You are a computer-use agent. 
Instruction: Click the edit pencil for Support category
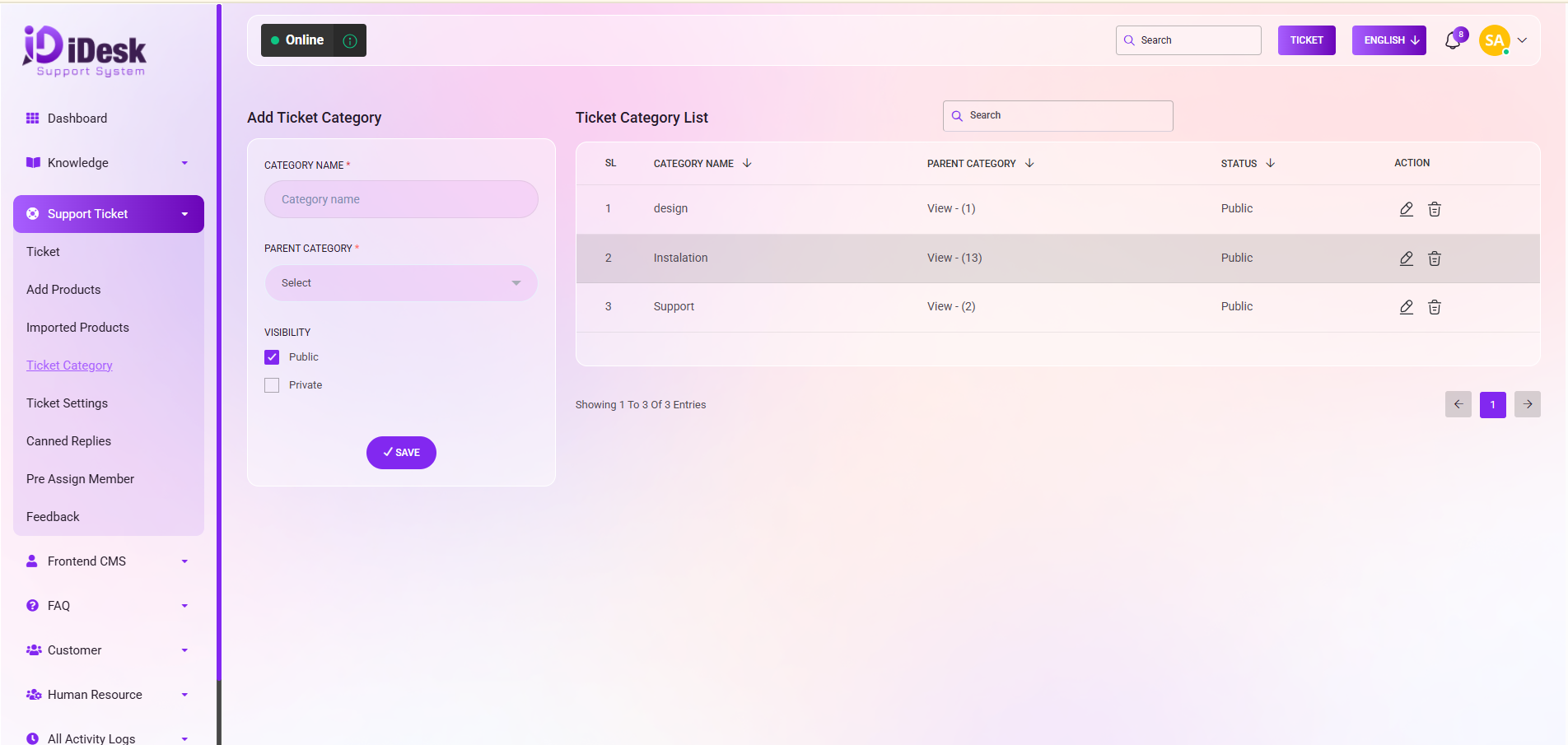click(x=1407, y=307)
